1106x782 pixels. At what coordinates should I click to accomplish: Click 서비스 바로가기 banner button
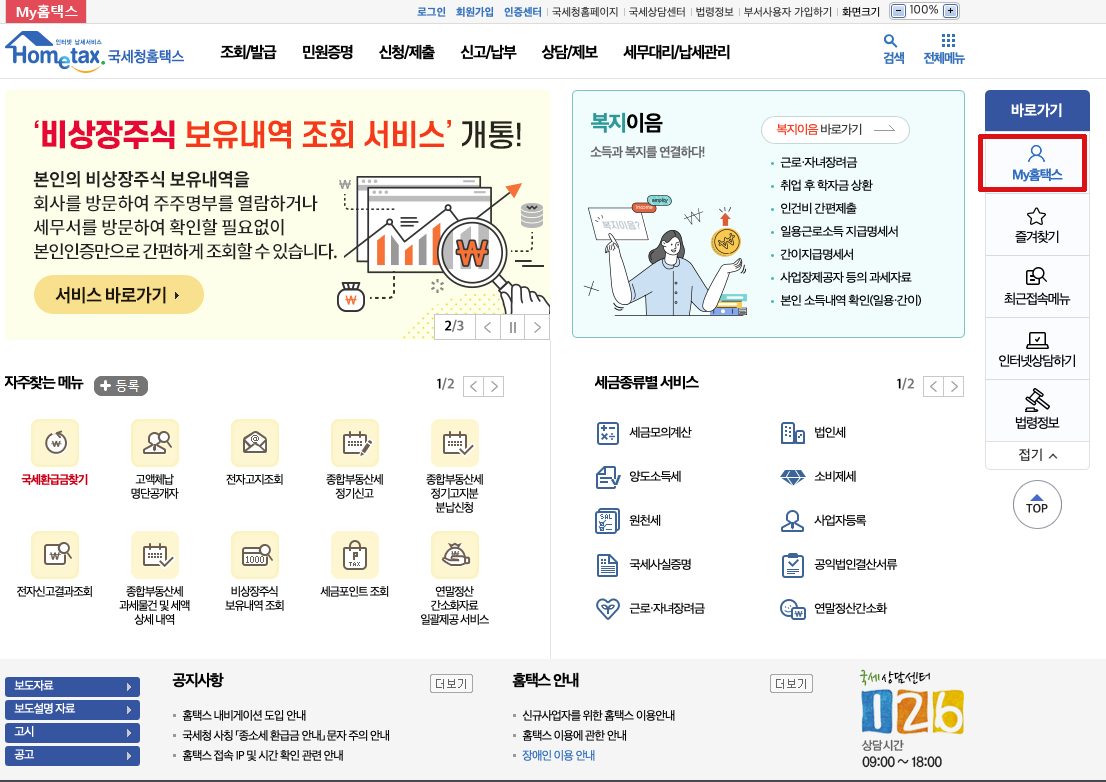[x=118, y=295]
